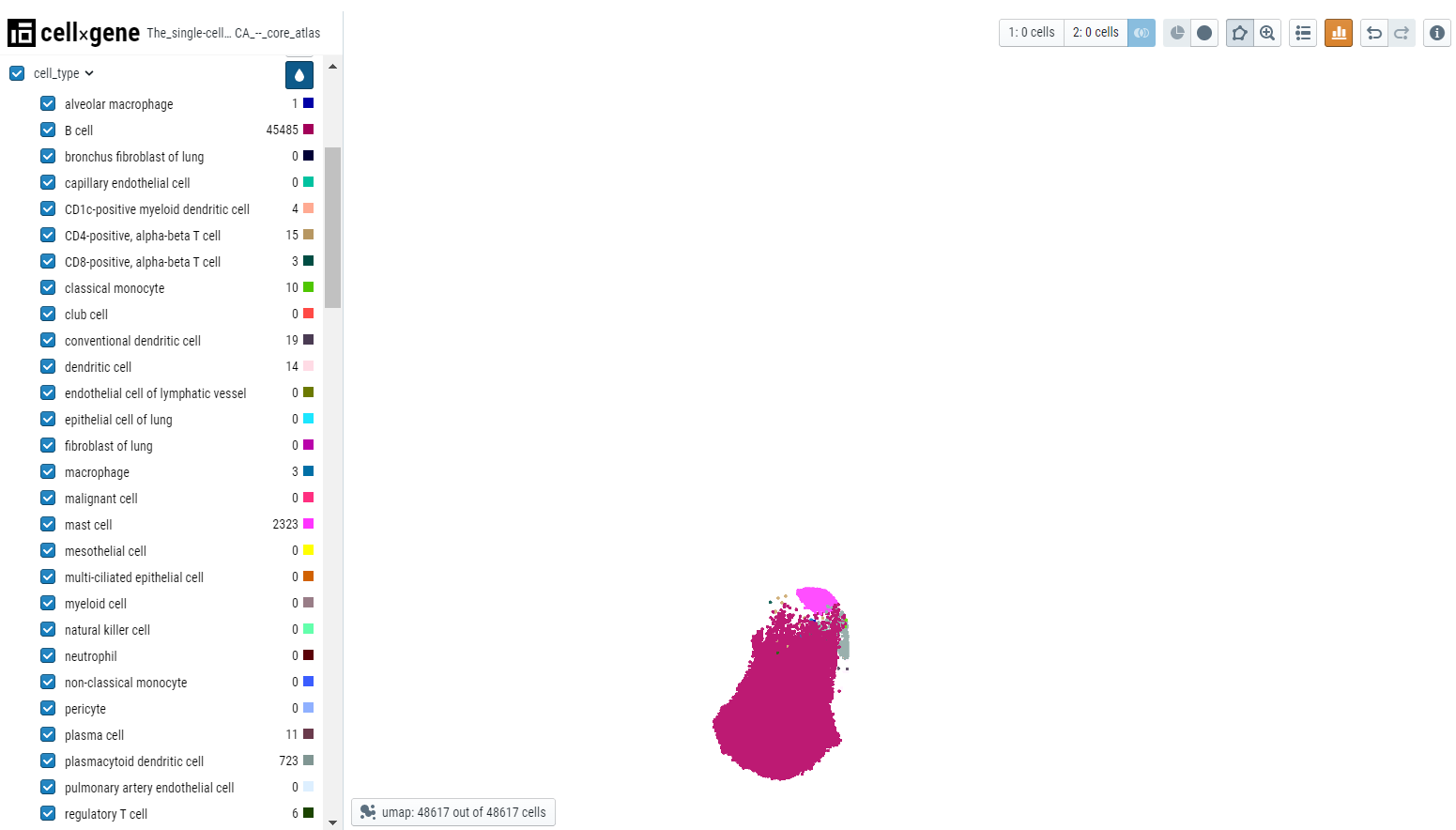
Task: Click the mast cell count 2323
Action: pyautogui.click(x=285, y=524)
